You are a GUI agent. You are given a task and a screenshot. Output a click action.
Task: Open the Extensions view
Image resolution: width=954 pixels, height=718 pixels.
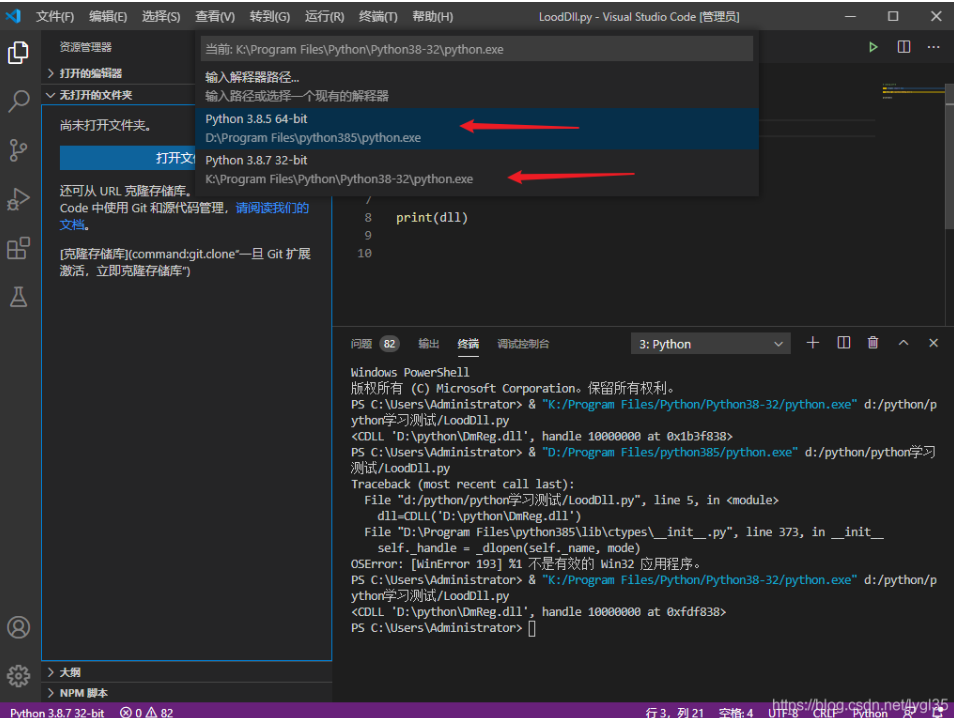click(18, 248)
